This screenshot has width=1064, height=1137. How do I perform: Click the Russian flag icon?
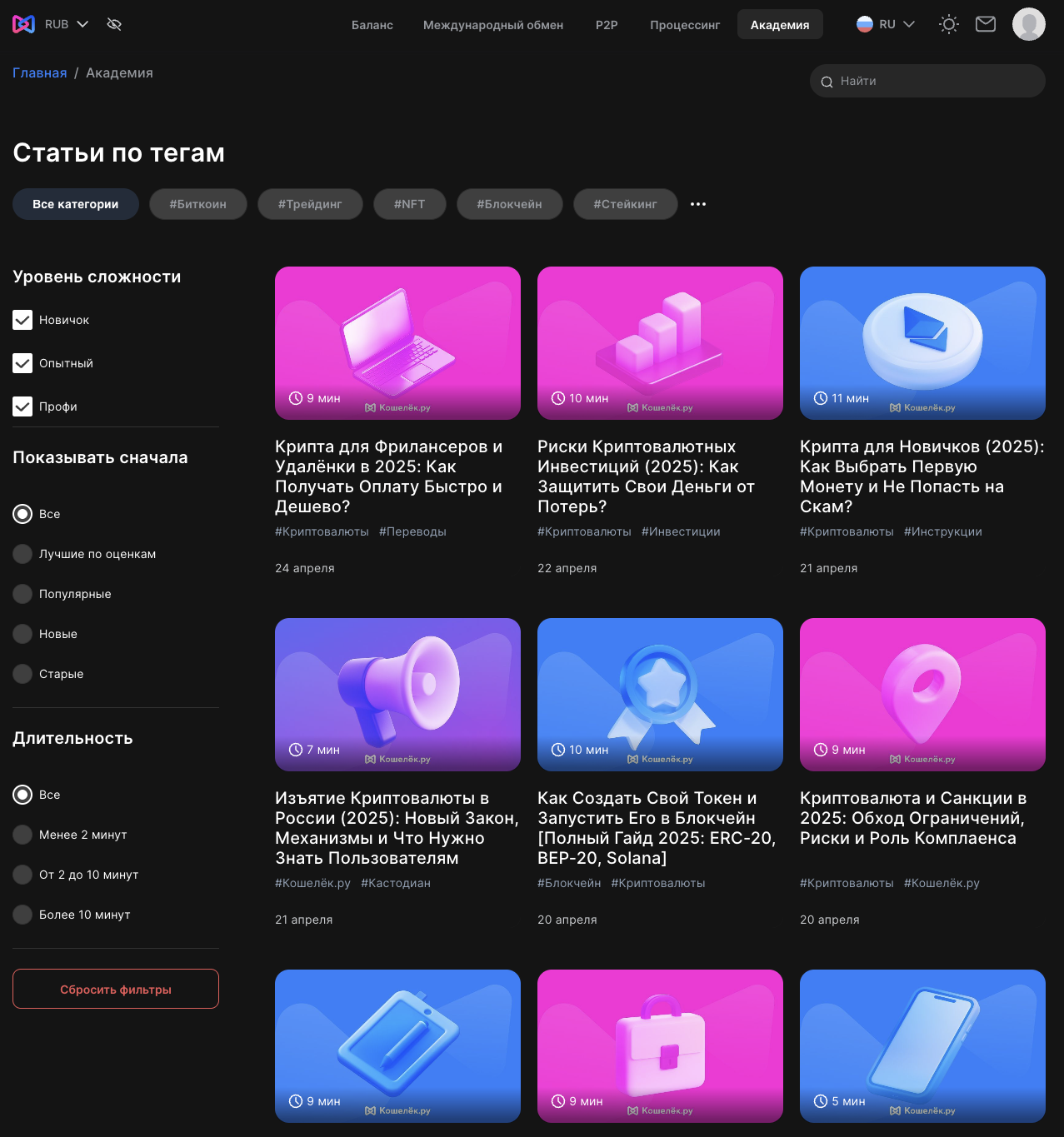865,24
